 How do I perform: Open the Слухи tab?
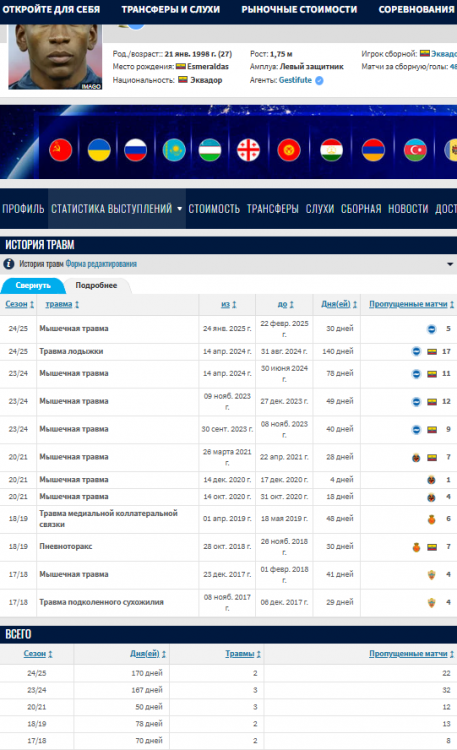coord(320,209)
